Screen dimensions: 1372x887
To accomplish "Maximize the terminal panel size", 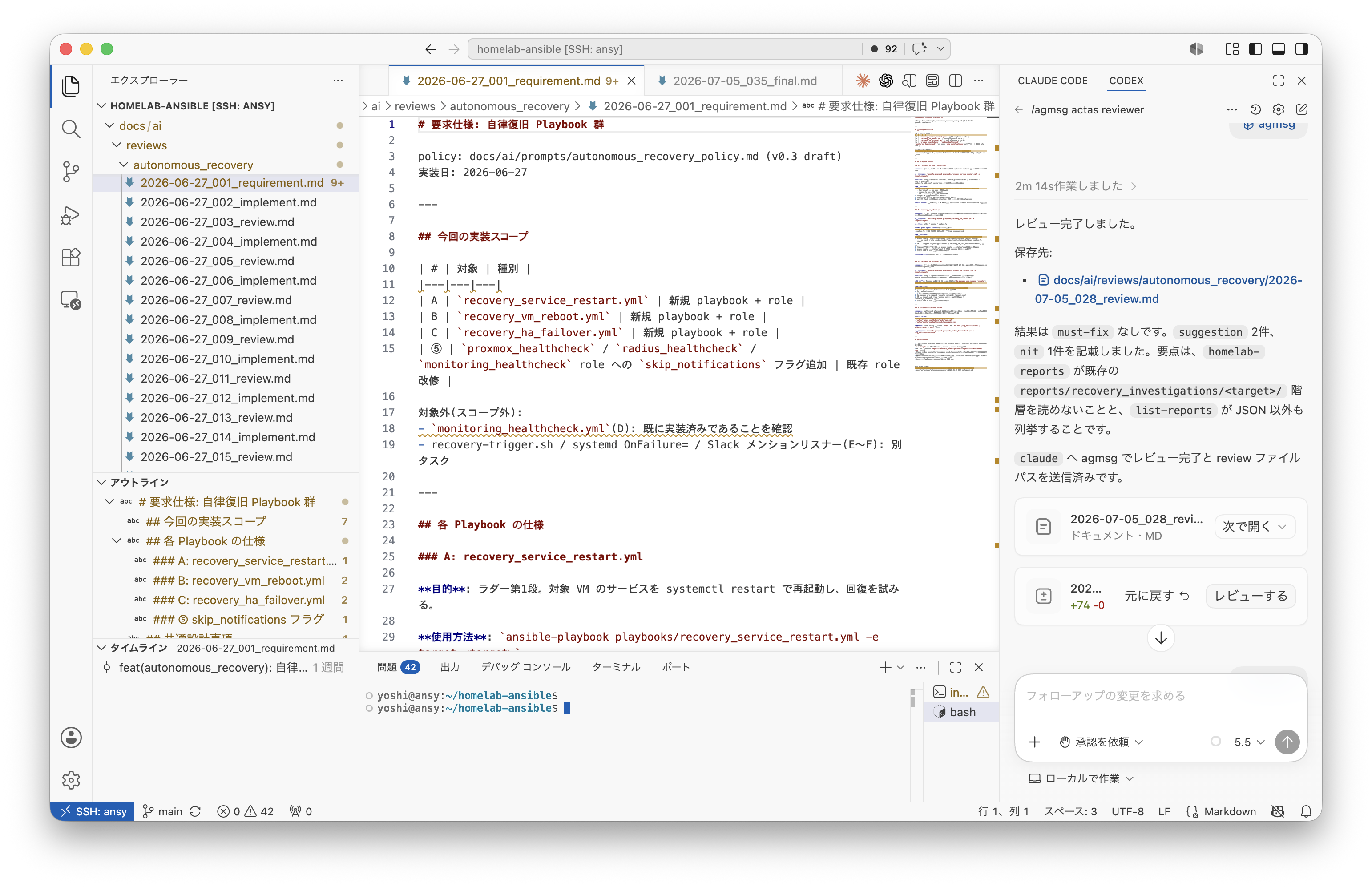I will coord(955,667).
